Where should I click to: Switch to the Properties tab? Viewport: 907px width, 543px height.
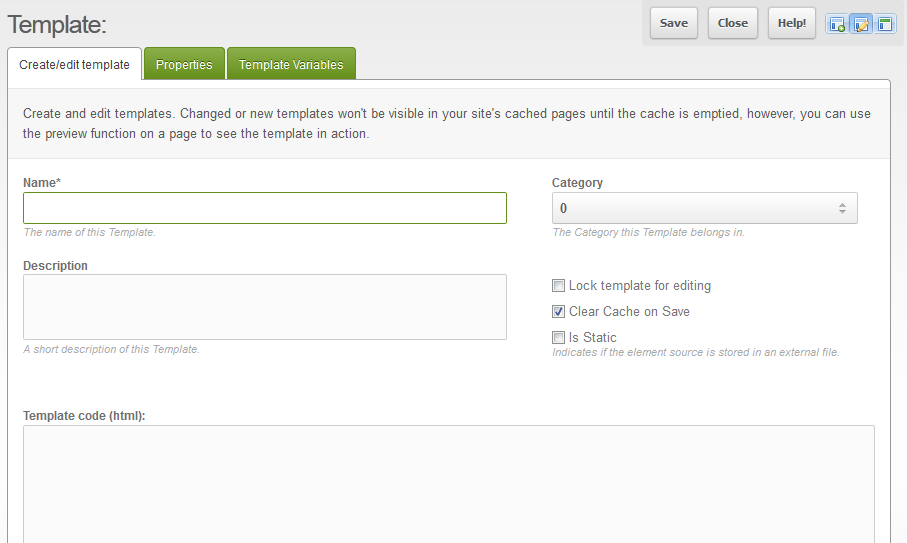click(184, 65)
